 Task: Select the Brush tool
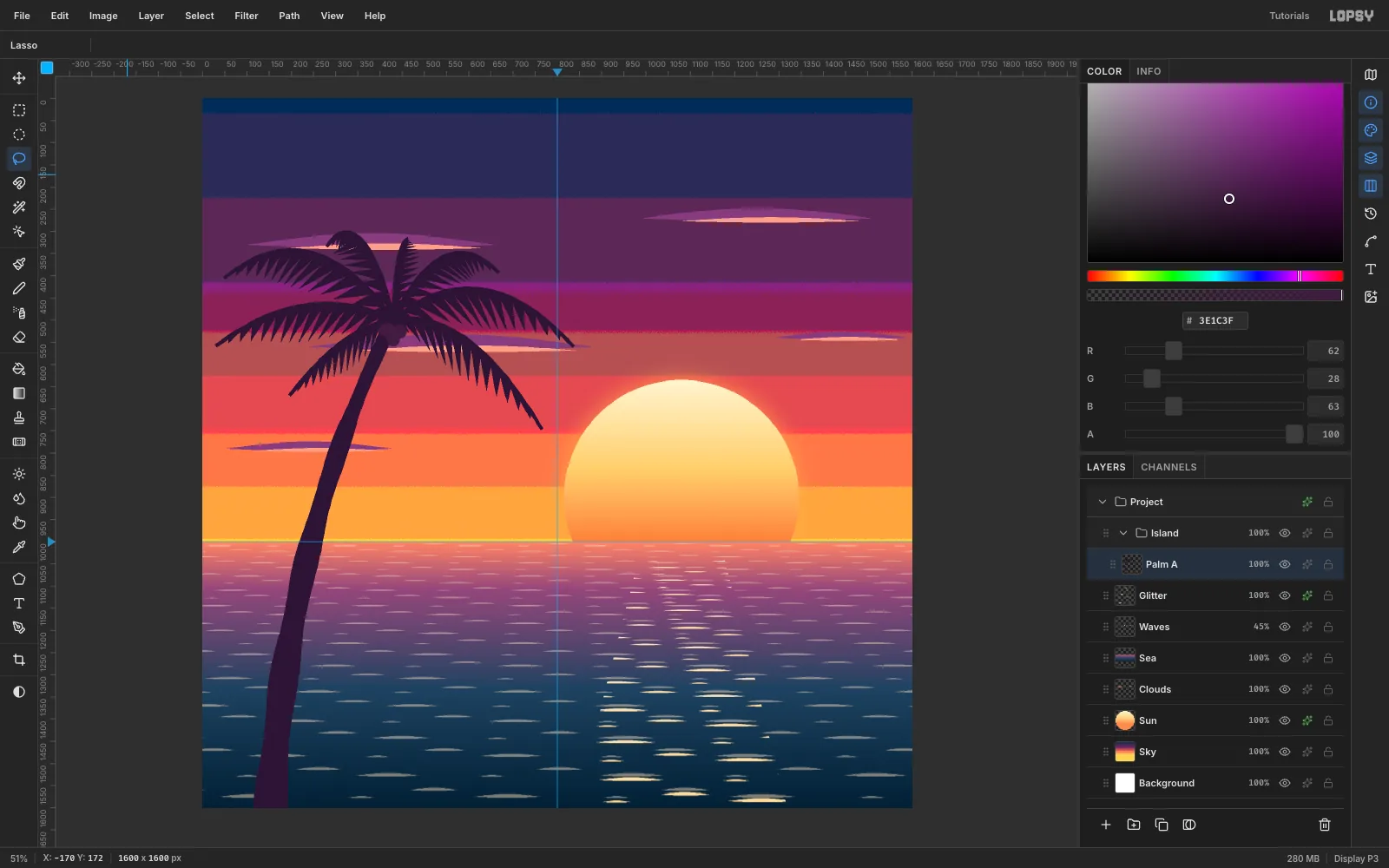click(19, 264)
